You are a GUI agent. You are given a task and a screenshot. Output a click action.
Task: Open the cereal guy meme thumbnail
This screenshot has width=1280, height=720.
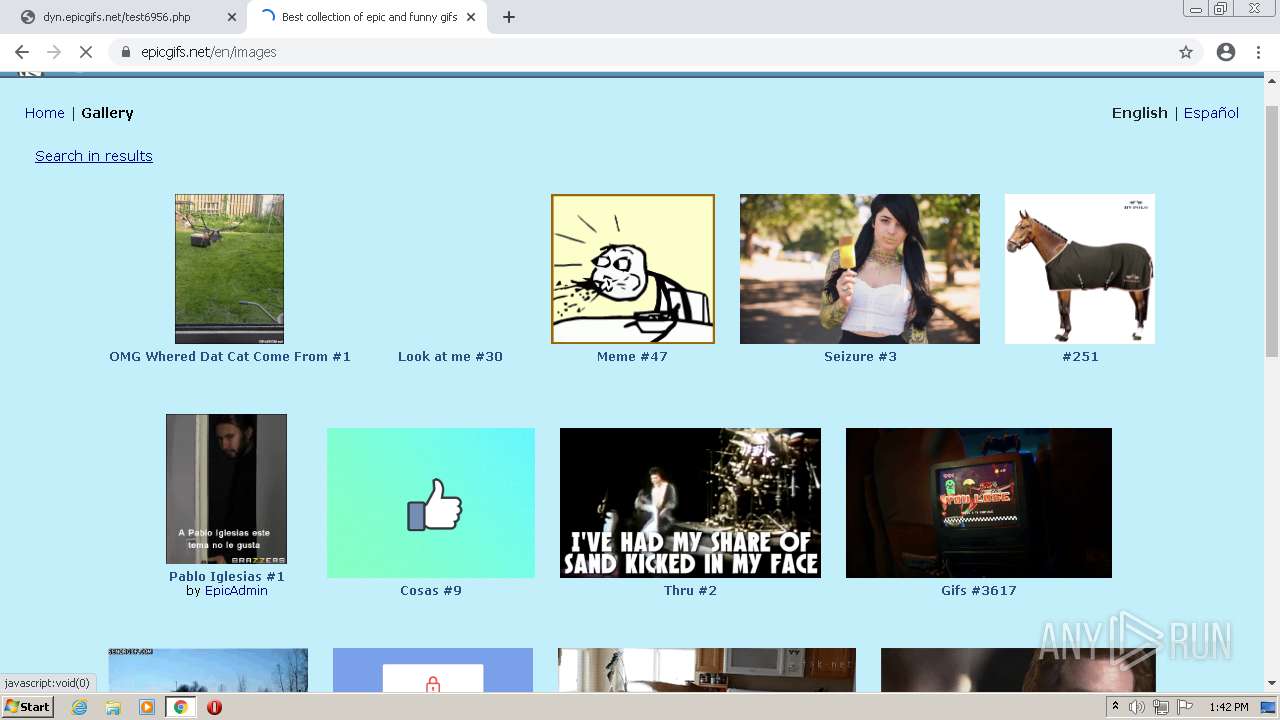tap(633, 269)
